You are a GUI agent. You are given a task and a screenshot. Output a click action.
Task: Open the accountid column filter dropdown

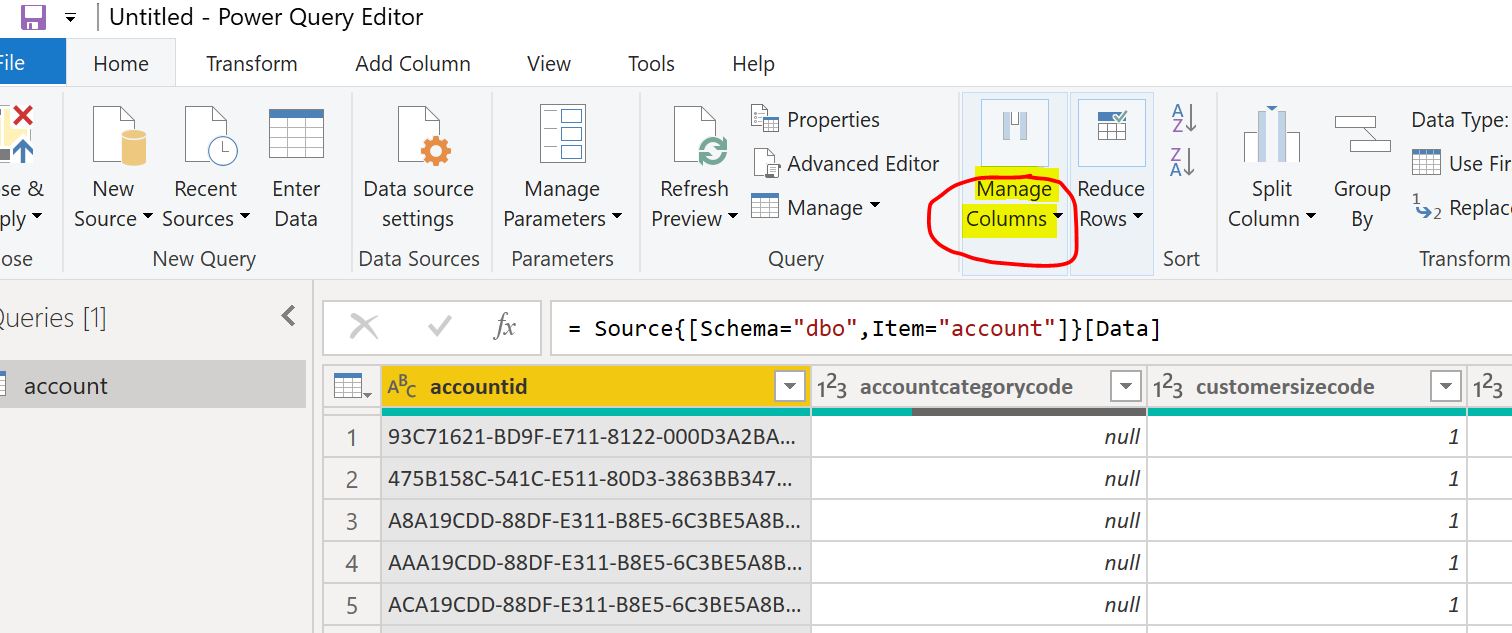pos(790,387)
